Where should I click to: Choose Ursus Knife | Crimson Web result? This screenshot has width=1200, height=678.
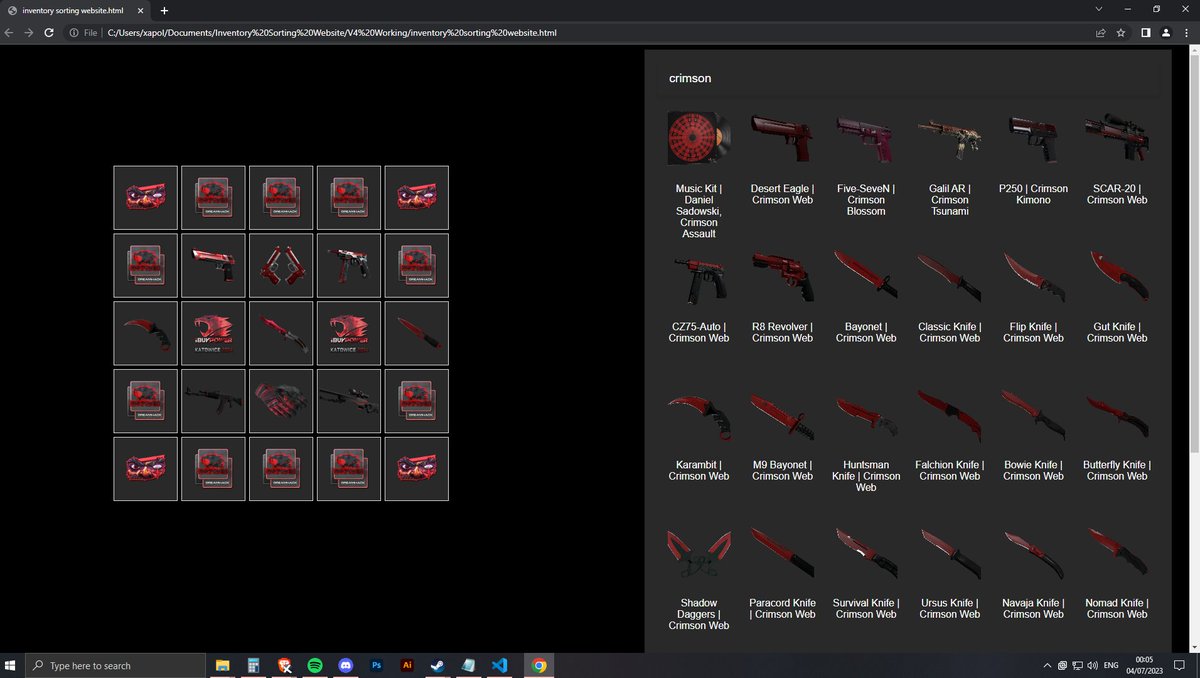[950, 572]
